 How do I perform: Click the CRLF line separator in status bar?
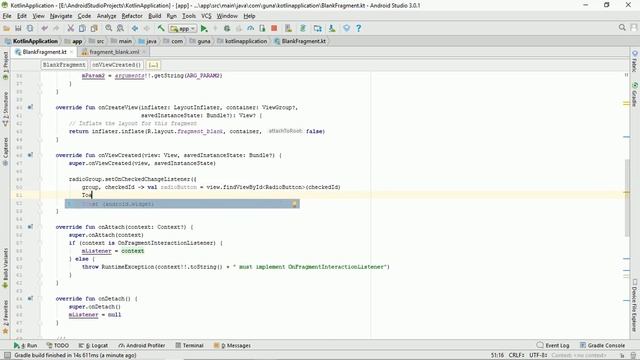pyautogui.click(x=516, y=356)
